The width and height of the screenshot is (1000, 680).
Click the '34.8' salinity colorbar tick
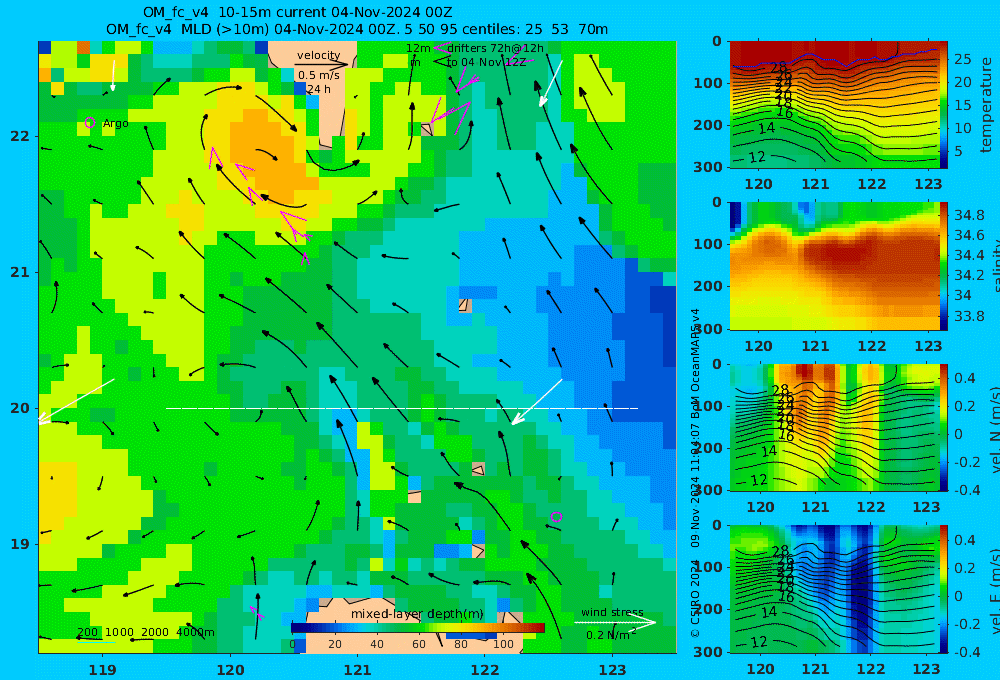click(x=968, y=215)
